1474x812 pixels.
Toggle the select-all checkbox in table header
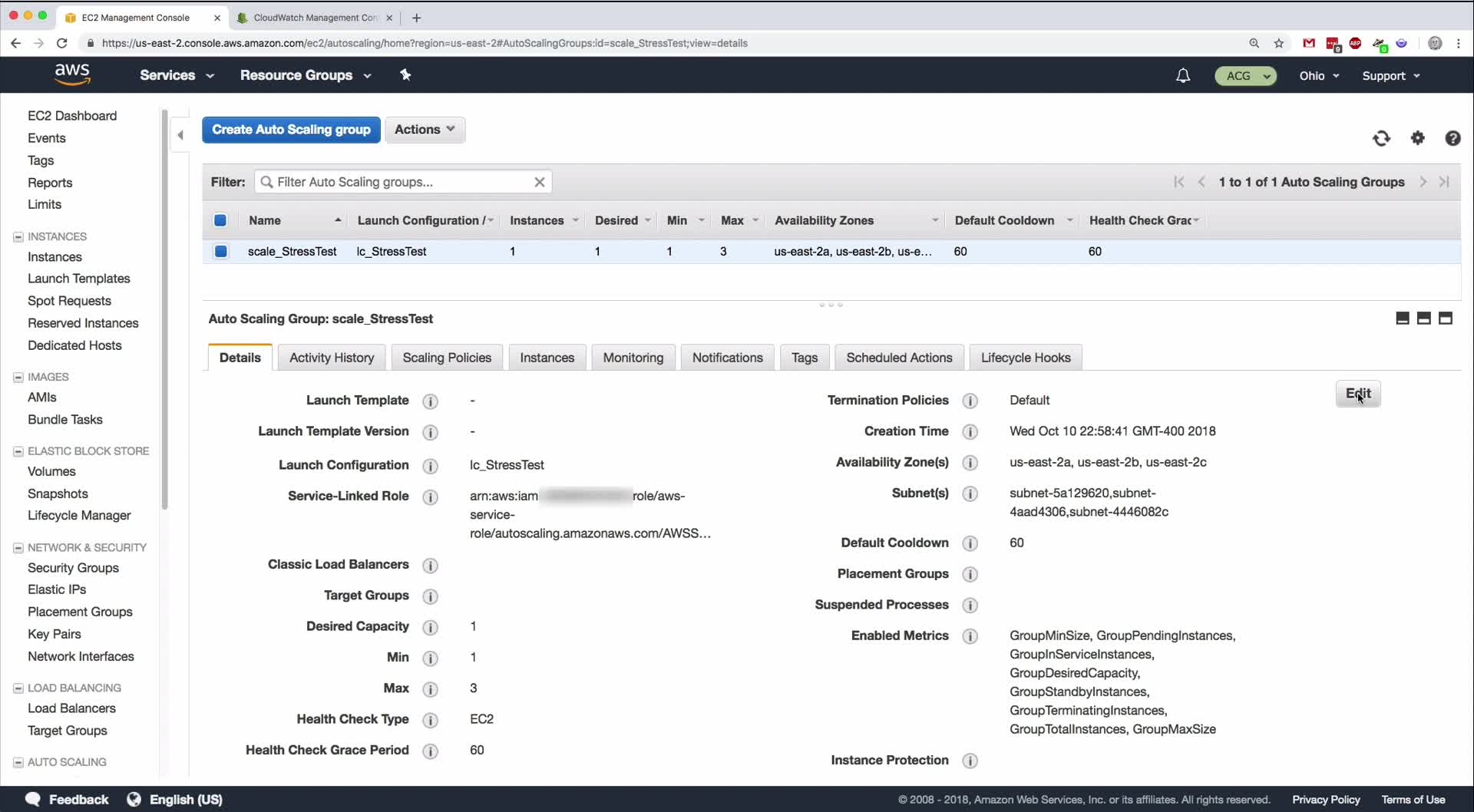[x=220, y=220]
